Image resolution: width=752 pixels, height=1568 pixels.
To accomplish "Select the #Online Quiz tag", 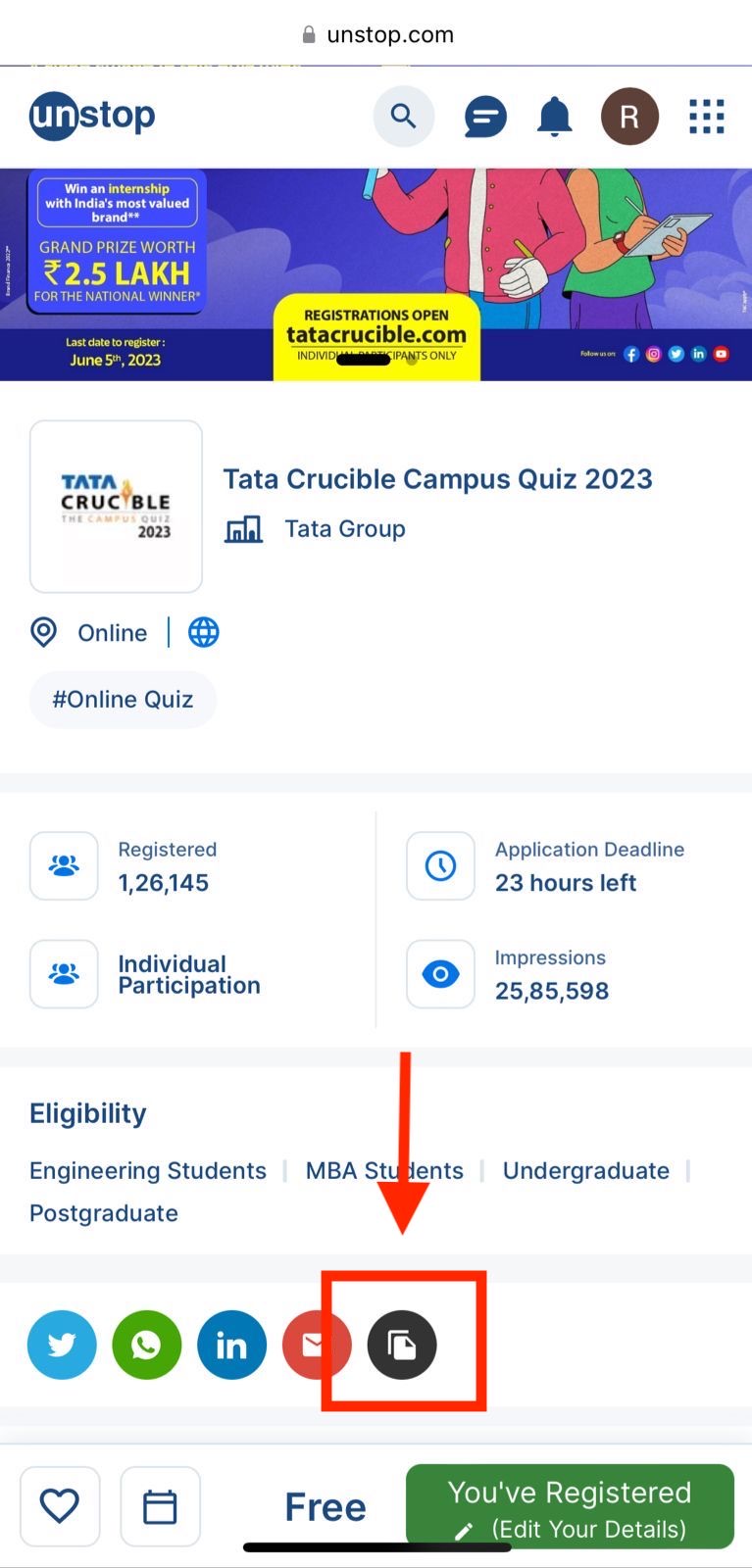I will tap(123, 700).
